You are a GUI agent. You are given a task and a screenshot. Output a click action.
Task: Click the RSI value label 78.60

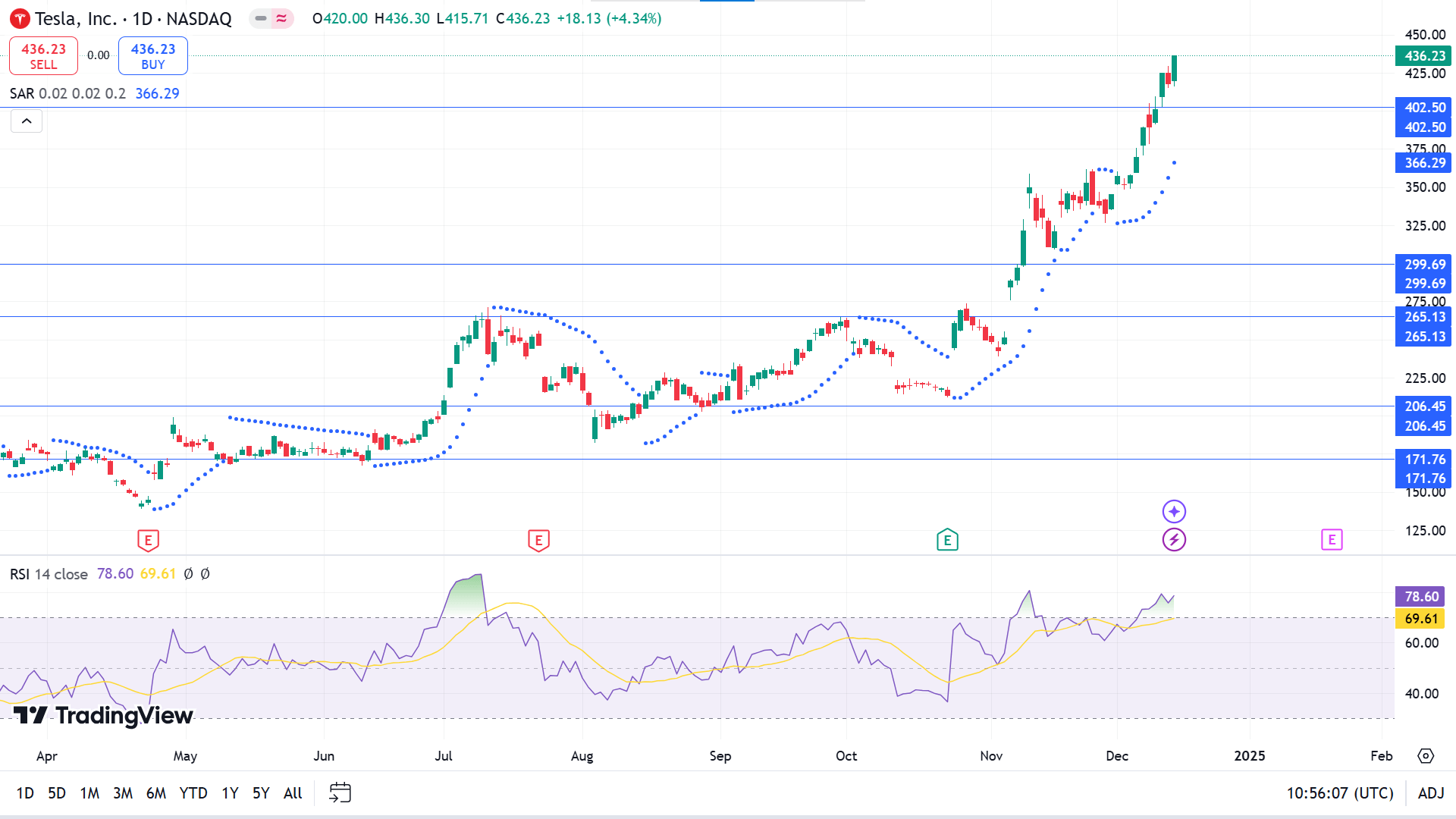(1420, 597)
